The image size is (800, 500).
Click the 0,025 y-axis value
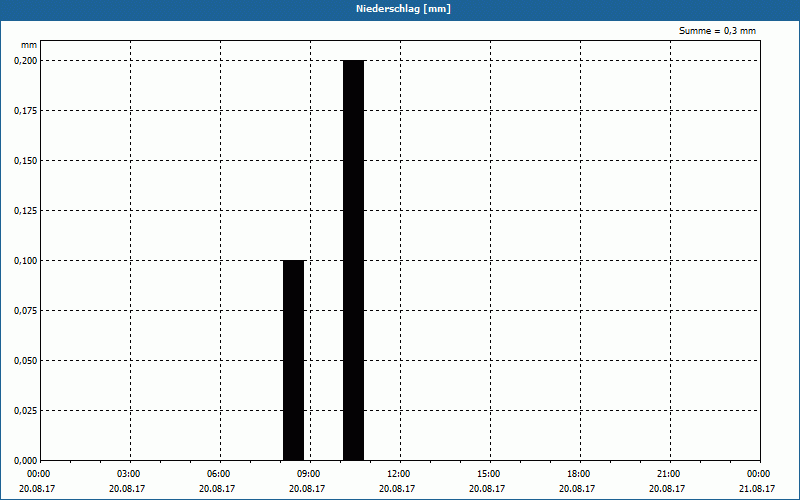click(x=26, y=410)
